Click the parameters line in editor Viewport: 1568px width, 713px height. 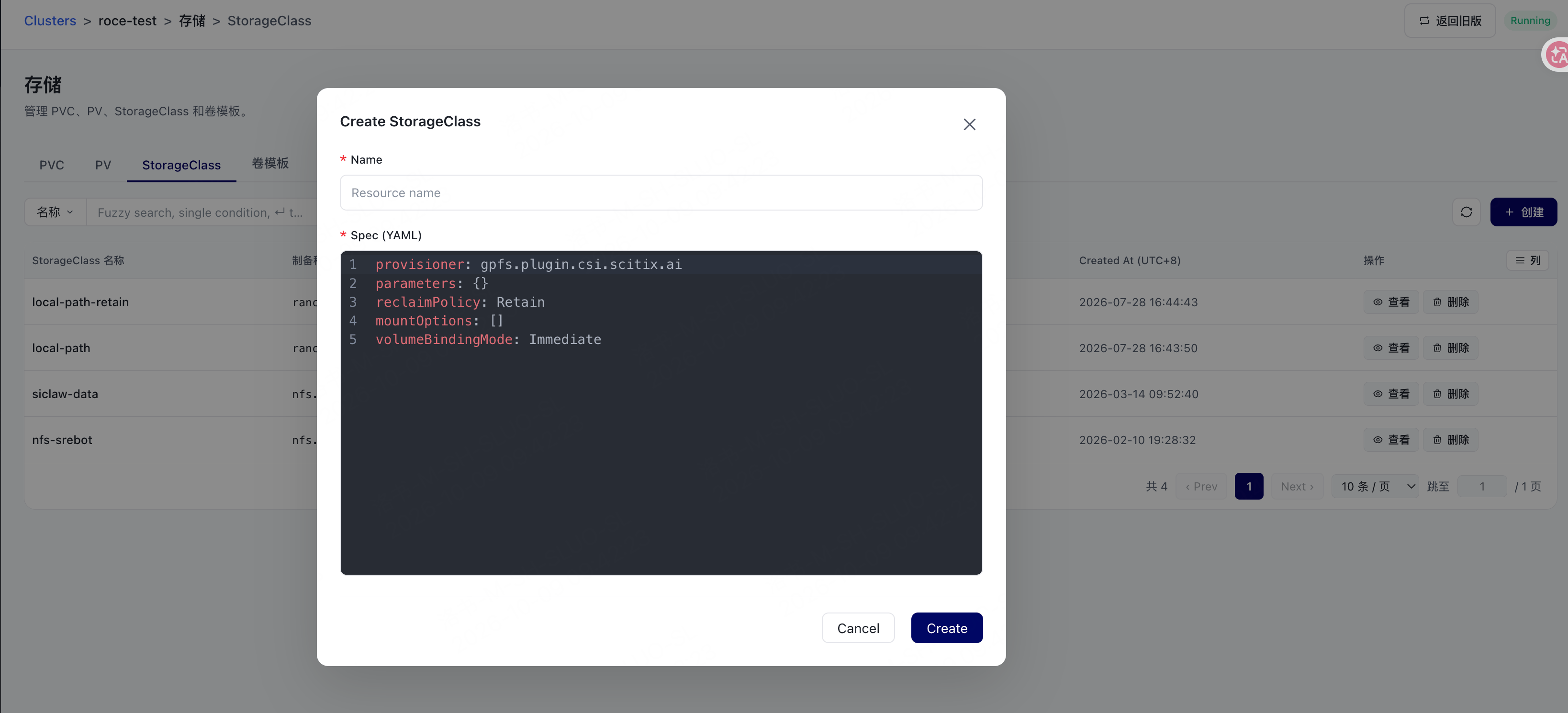(661, 283)
